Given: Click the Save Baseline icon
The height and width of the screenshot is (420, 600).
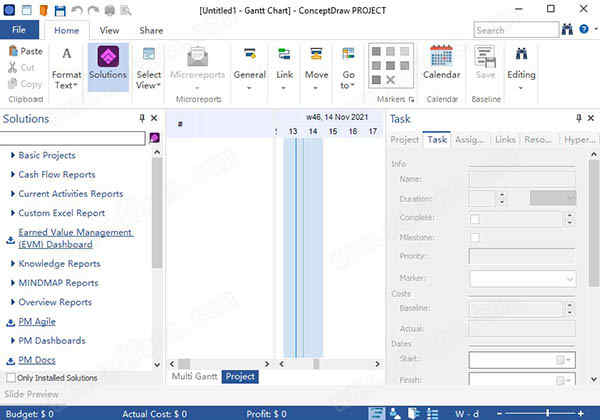Looking at the screenshot, I should 485,56.
